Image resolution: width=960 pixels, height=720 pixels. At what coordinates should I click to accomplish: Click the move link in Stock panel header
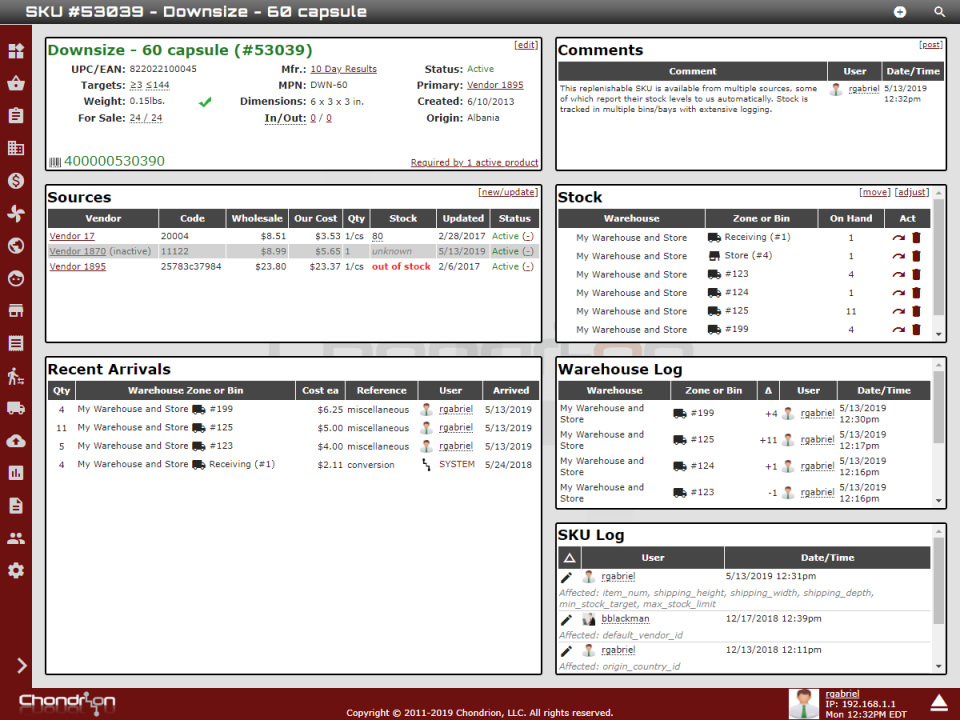(x=875, y=192)
